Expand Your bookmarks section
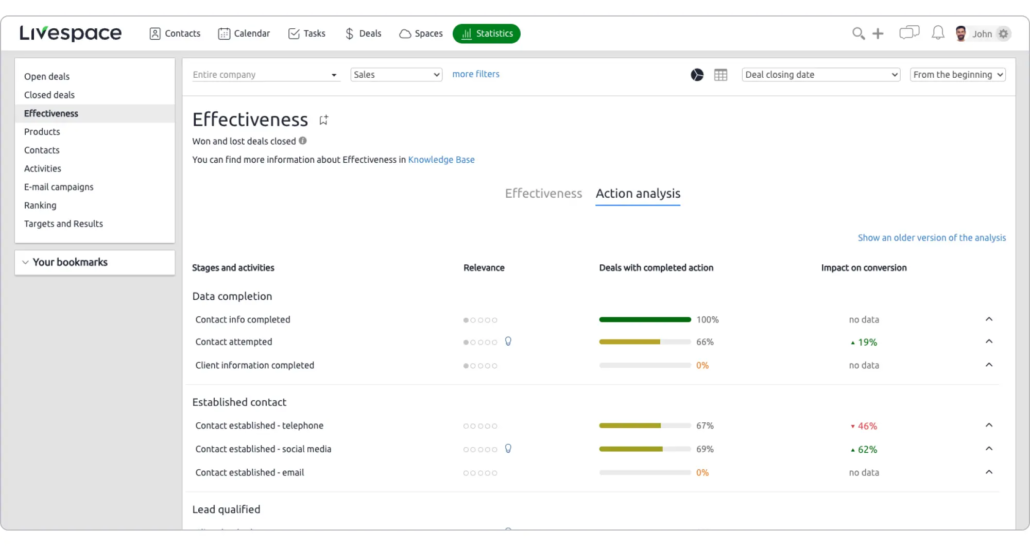Viewport: 1030px width, 546px height. pyautogui.click(x=95, y=262)
